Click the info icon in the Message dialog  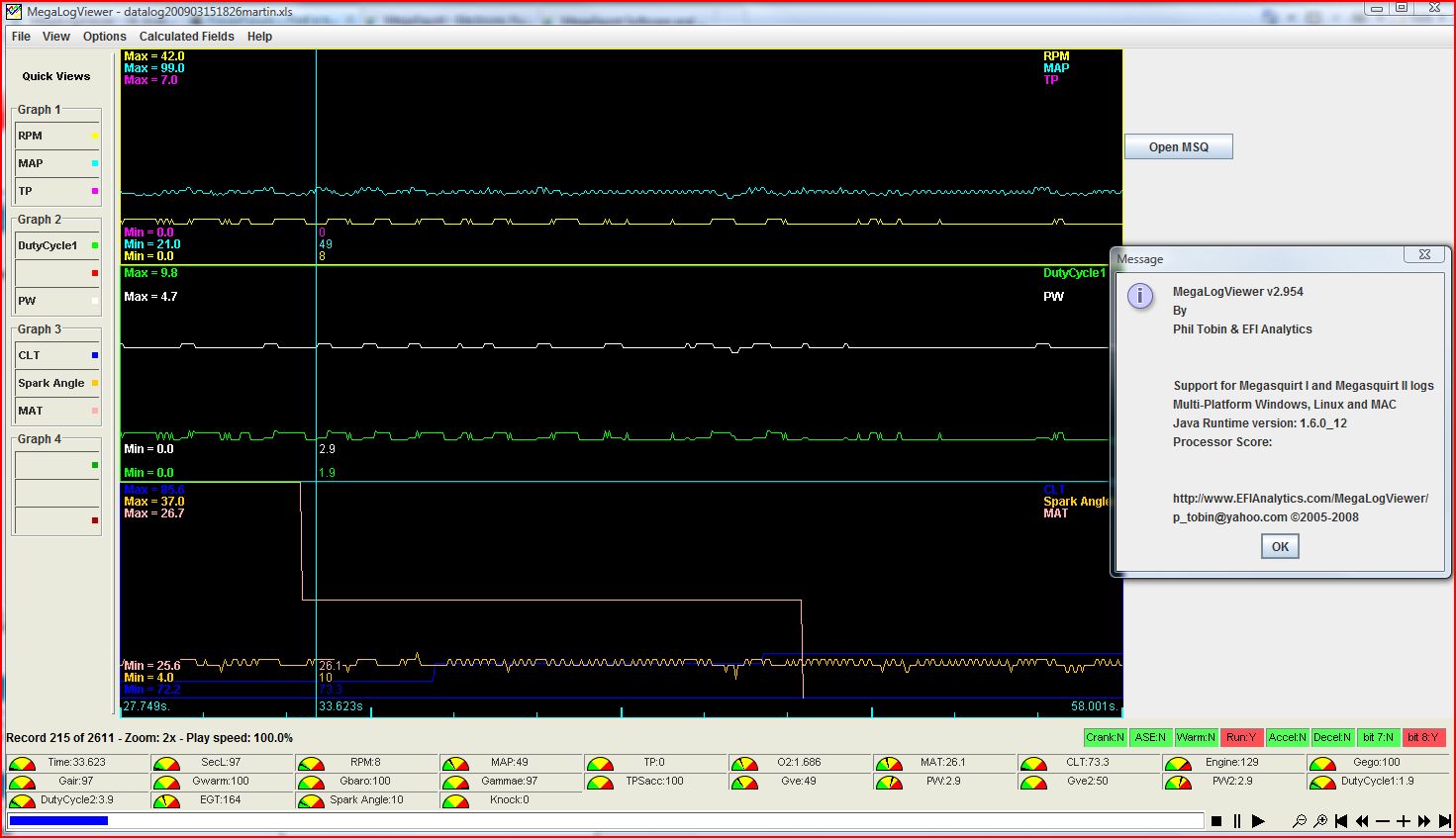point(1140,296)
